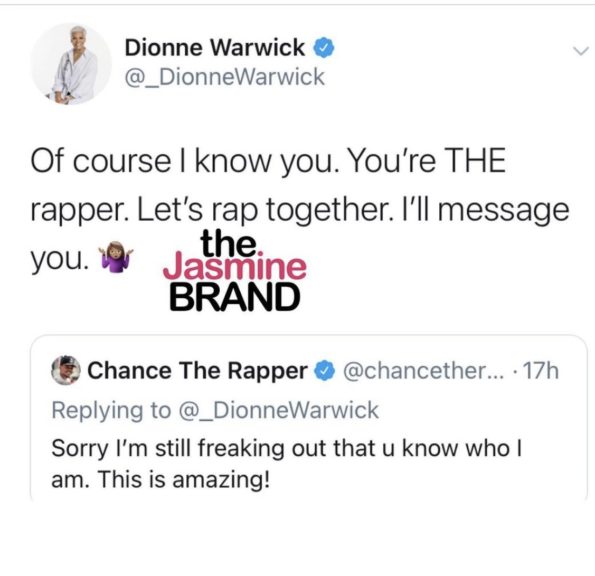Open Dionne Warwick's round profile photo
The height and width of the screenshot is (576, 595).
point(71,63)
